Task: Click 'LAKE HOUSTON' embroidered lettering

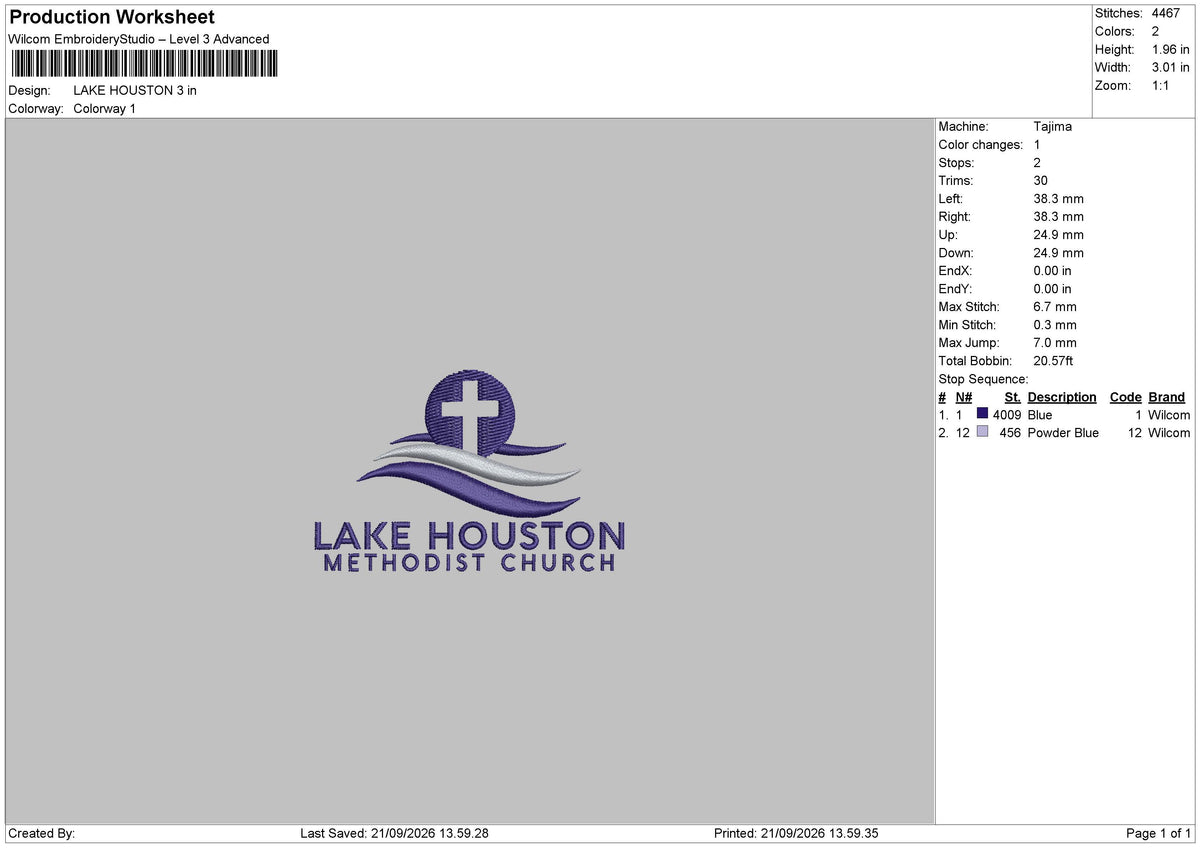Action: [x=469, y=536]
